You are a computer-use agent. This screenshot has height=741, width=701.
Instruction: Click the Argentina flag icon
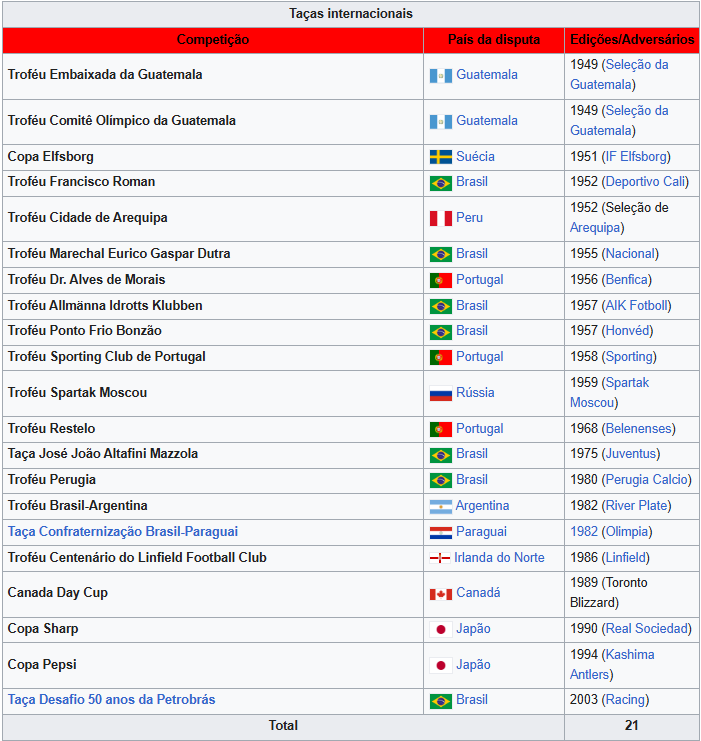point(441,507)
